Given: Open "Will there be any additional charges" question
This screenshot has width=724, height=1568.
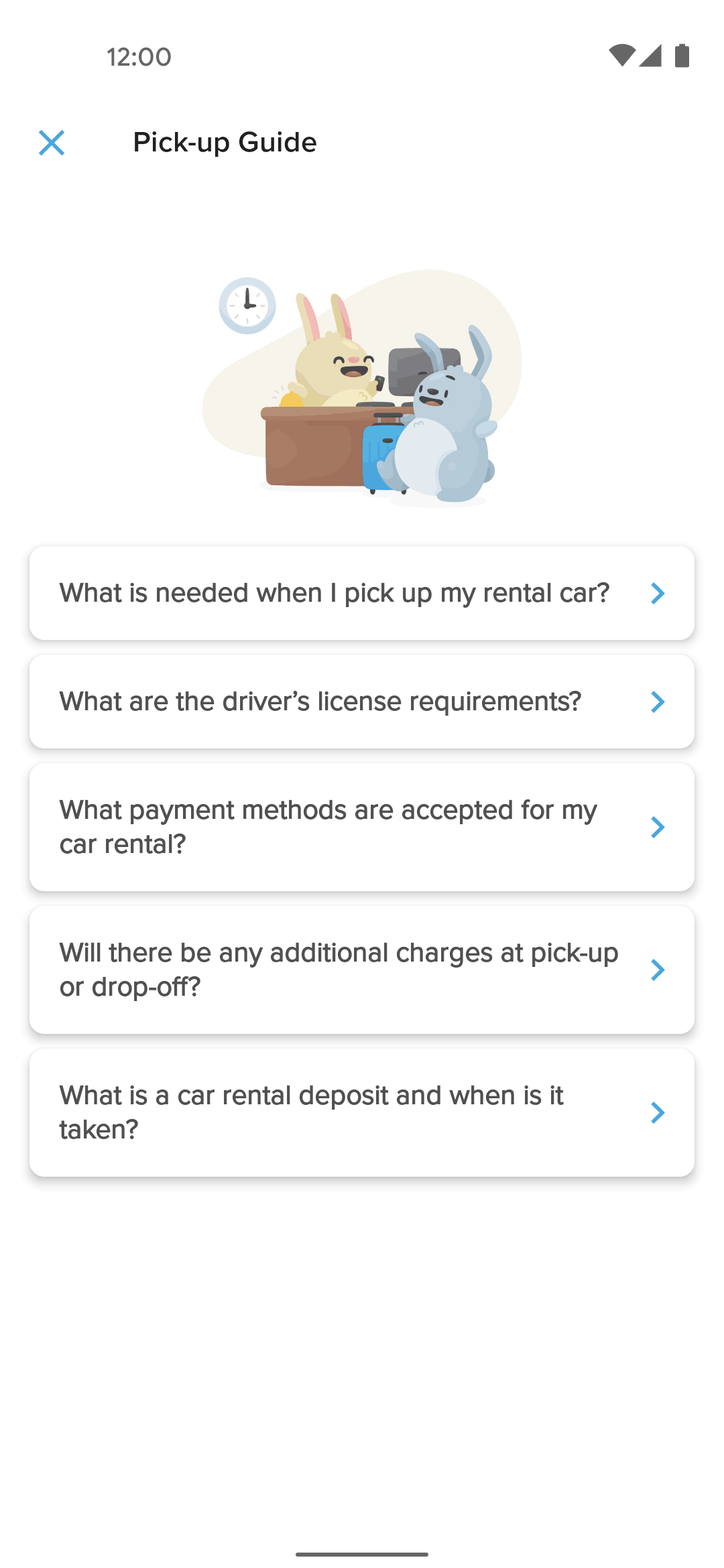Looking at the screenshot, I should (x=362, y=970).
